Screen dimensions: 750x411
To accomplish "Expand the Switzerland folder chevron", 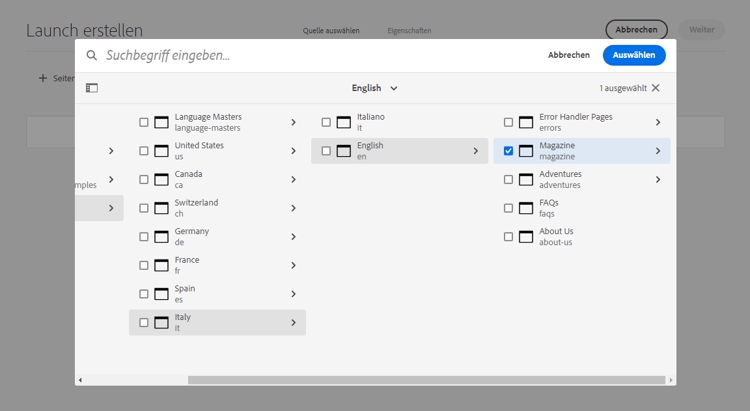I will [293, 208].
